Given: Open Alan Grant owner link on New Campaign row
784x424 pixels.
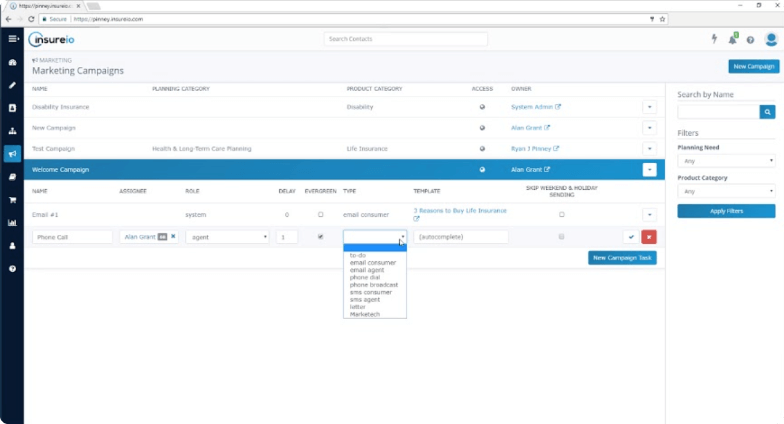Looking at the screenshot, I should click(x=530, y=128).
